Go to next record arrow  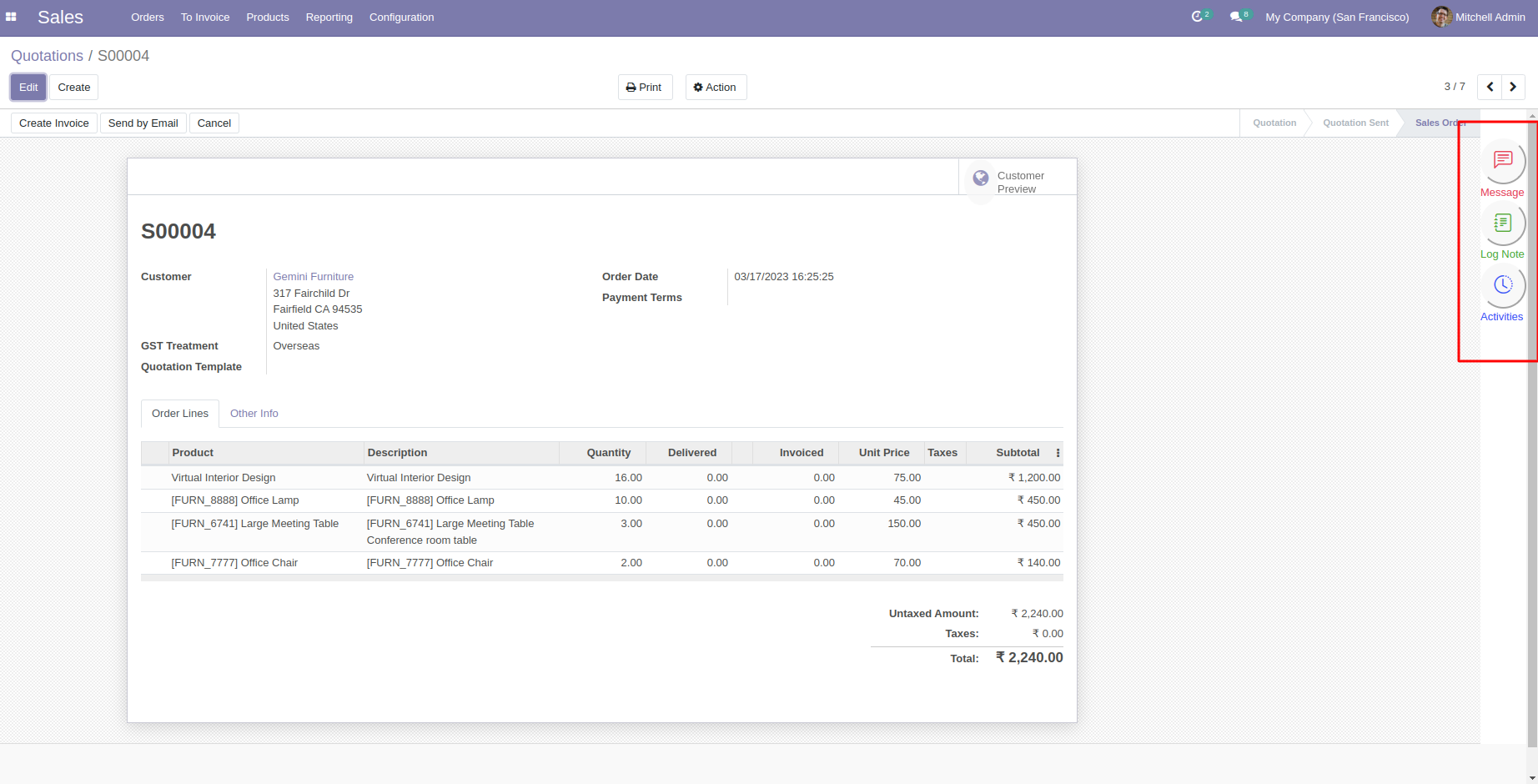point(1513,87)
